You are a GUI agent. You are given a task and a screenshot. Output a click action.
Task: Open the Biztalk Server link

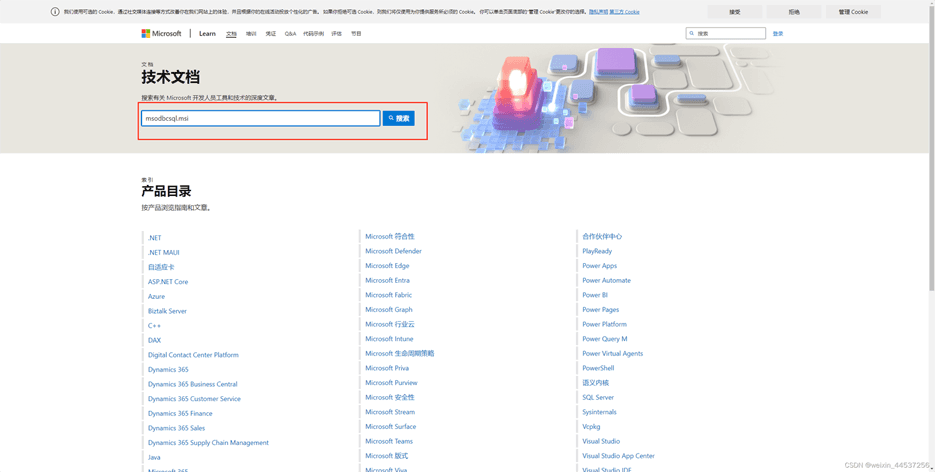(x=168, y=311)
